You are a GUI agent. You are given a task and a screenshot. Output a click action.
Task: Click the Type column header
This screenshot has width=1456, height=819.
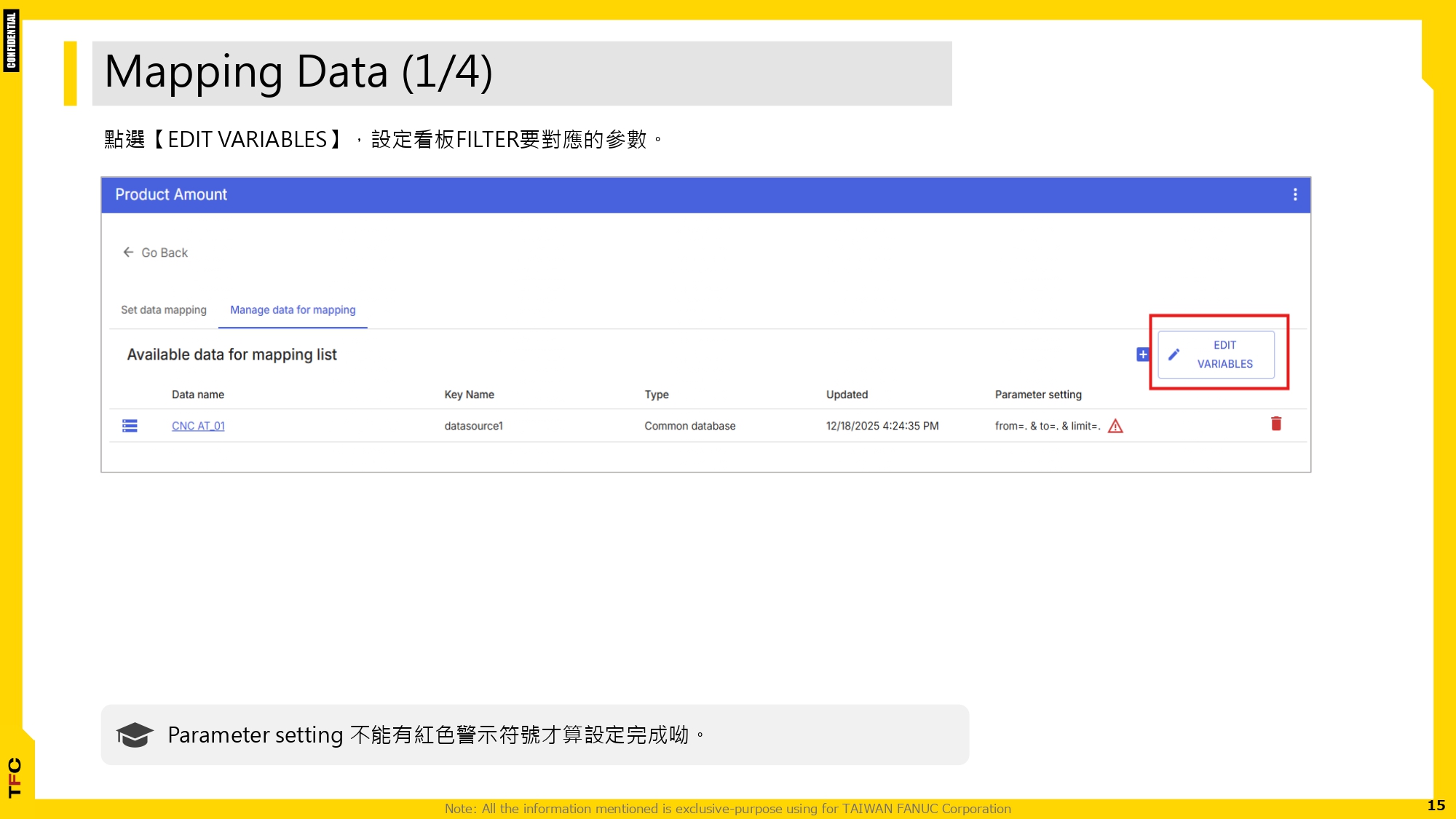tap(656, 394)
